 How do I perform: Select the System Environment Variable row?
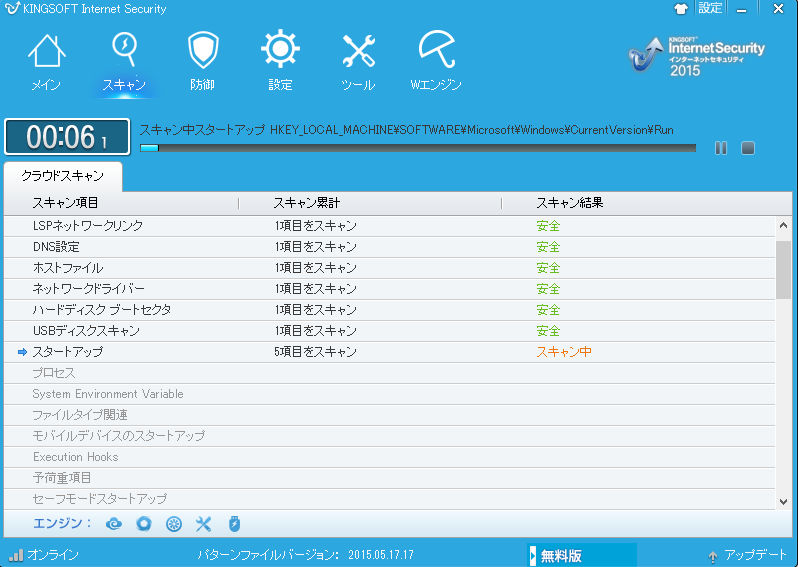pos(389,394)
